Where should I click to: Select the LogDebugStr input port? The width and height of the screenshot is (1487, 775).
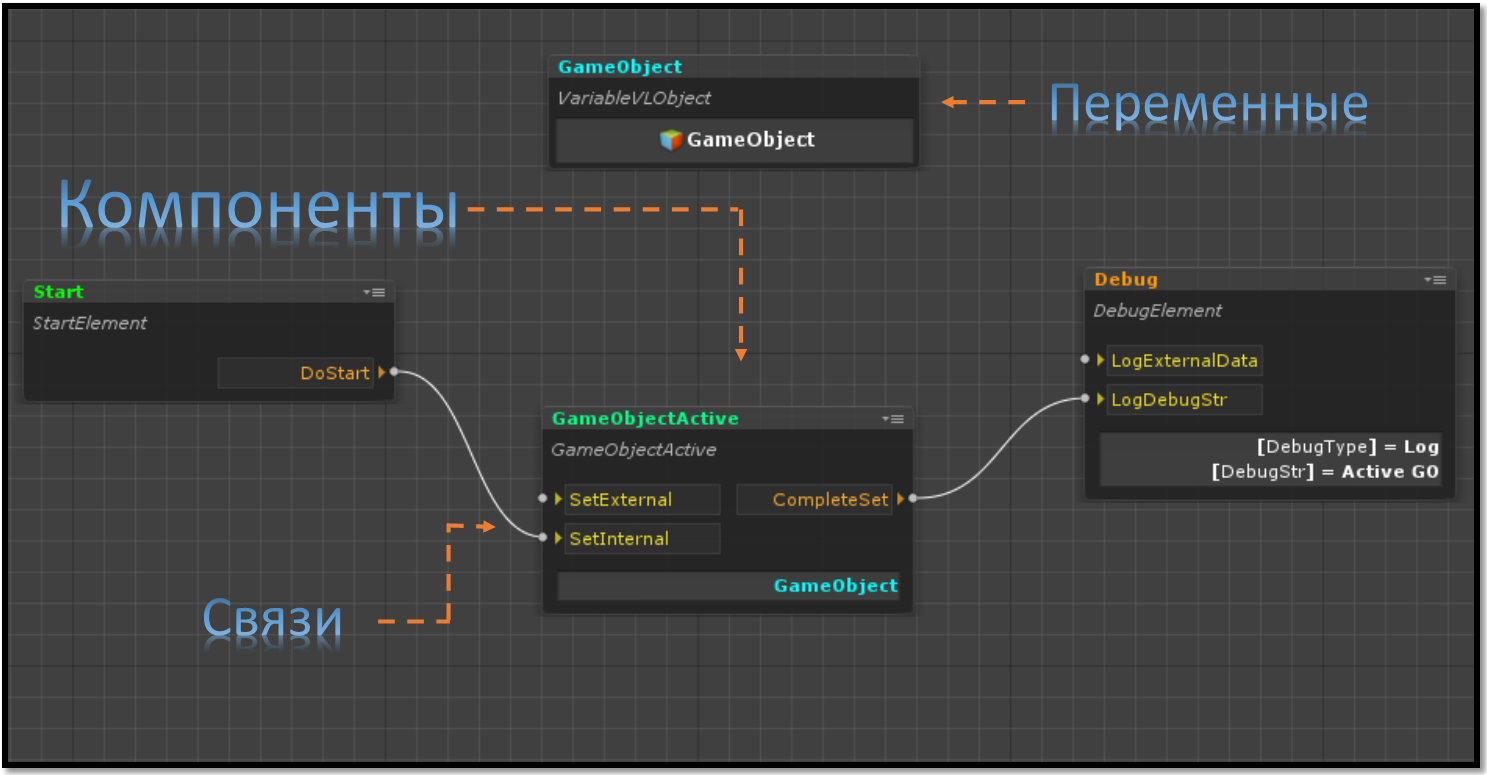[x=1185, y=400]
